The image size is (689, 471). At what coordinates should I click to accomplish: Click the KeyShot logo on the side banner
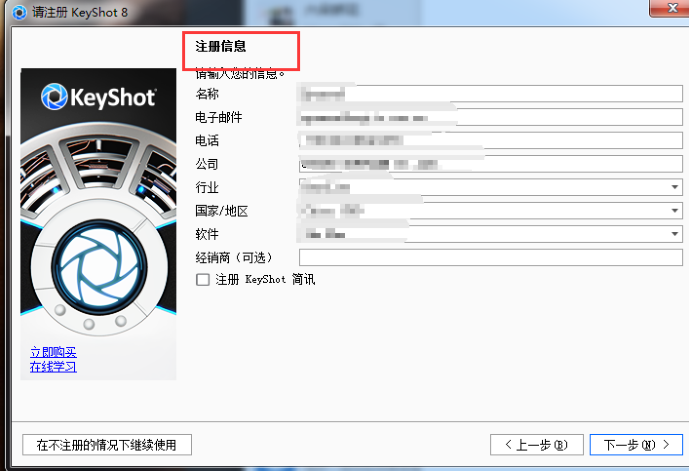click(98, 97)
